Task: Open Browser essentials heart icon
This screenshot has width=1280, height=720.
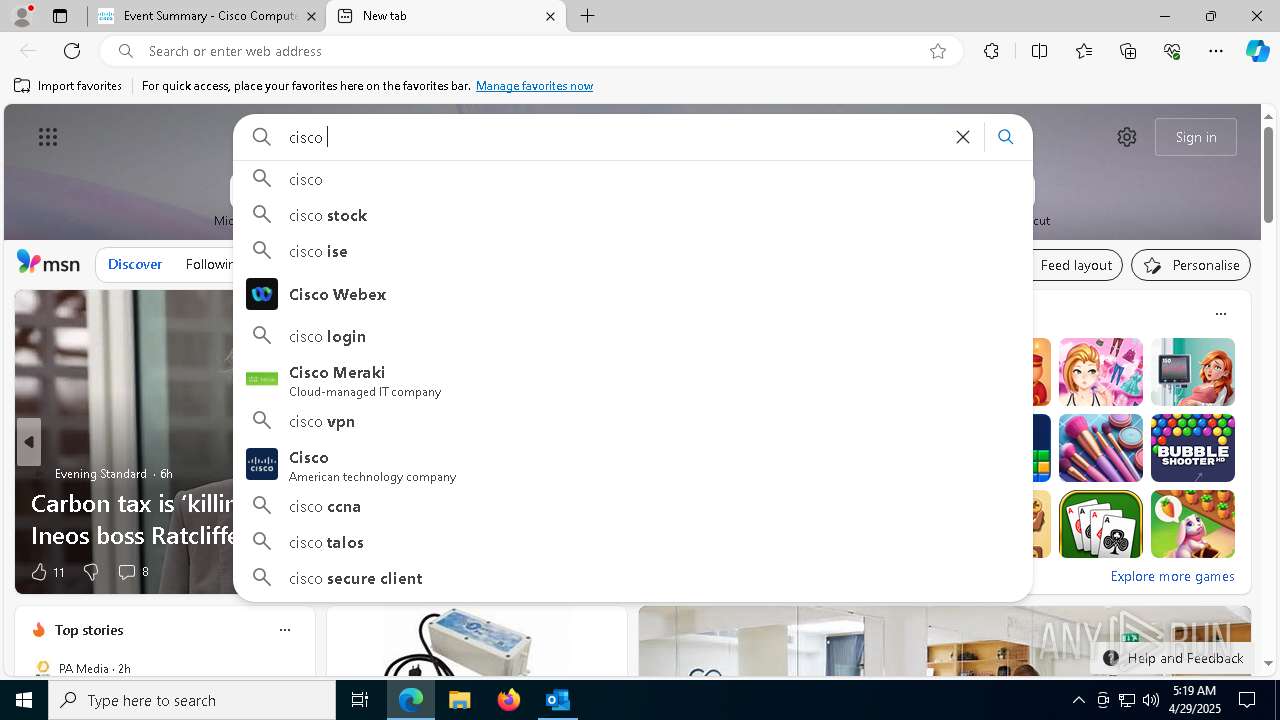Action: (x=1172, y=51)
